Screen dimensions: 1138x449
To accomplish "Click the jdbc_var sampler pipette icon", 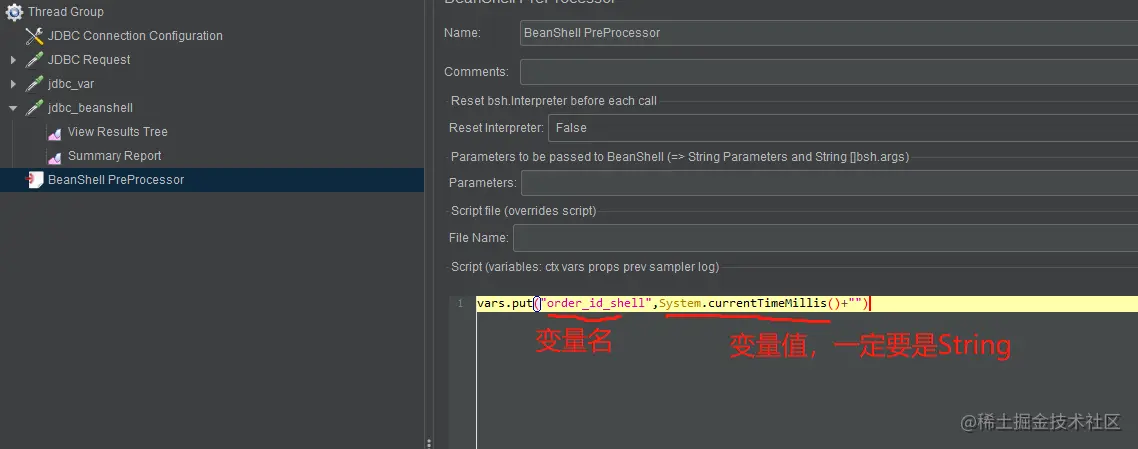I will (x=34, y=83).
